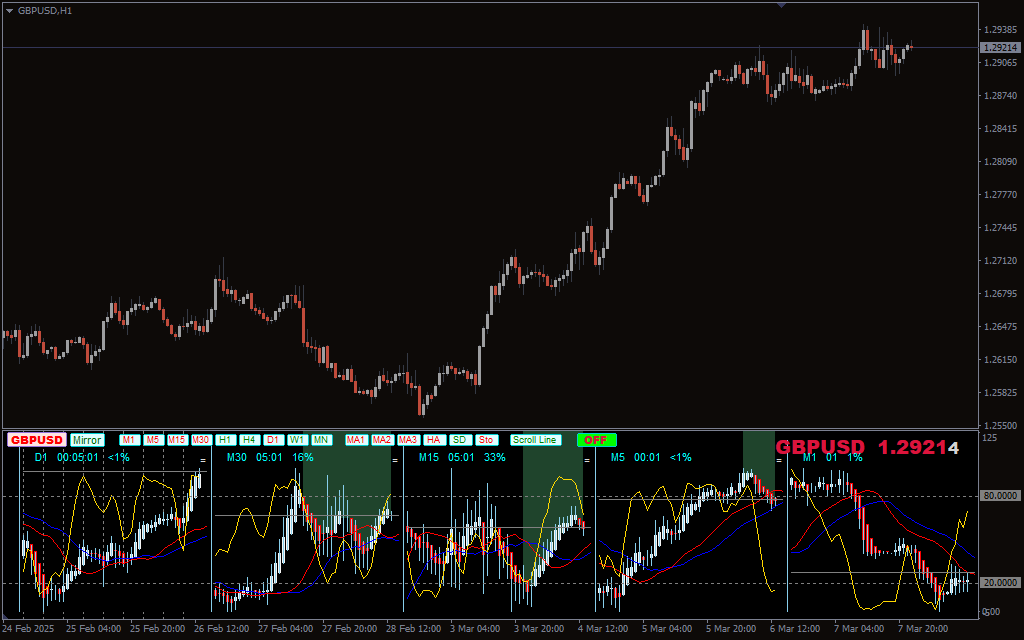Select the M1 timeframe button
Image resolution: width=1024 pixels, height=640 pixels.
click(129, 440)
